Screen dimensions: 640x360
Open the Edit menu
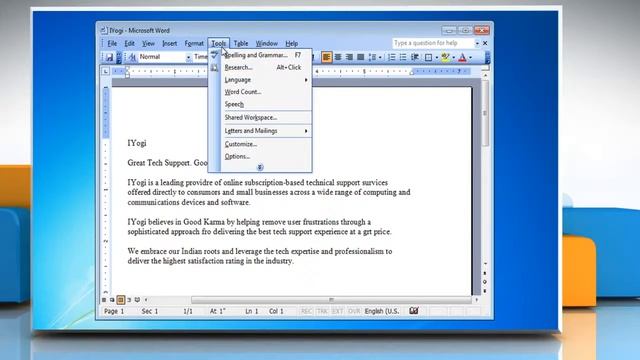point(129,43)
